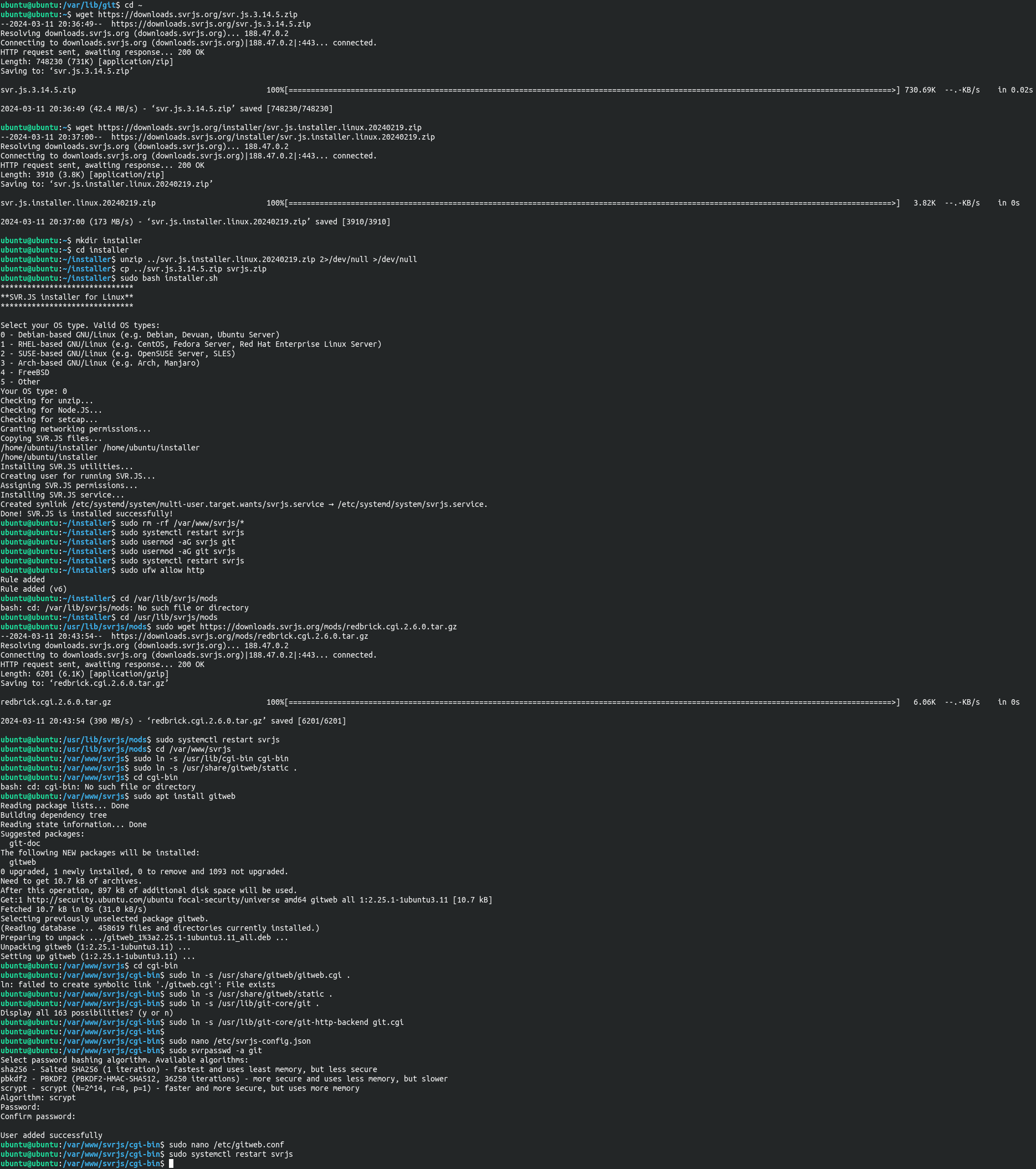Click the 'scrypt - scrypt (N=2^14' algorithm line
Image resolution: width=1036 pixels, height=1169 pixels.
point(180,1088)
